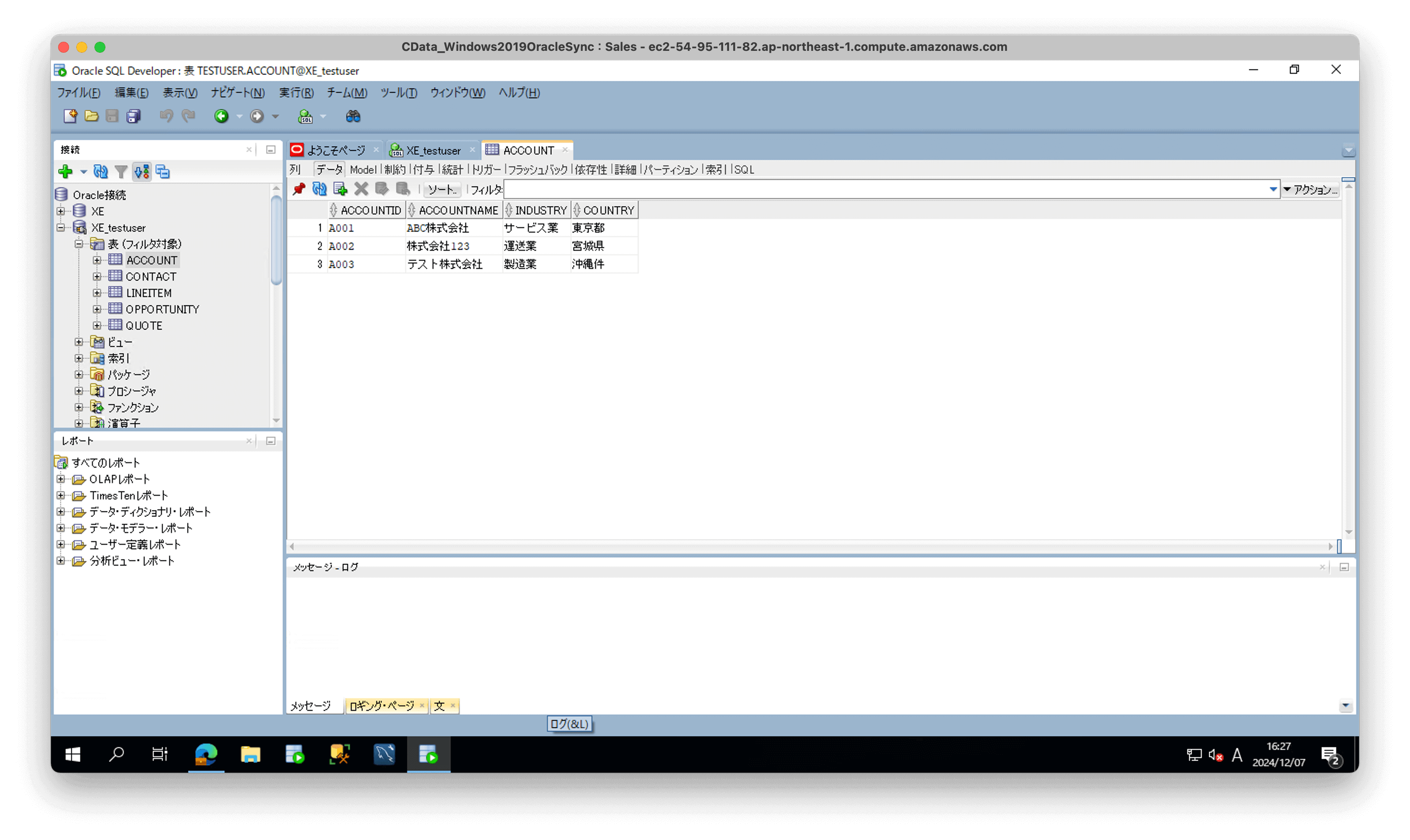The image size is (1410, 840).
Task: Click the Rollback Changes icon
Action: tap(403, 189)
